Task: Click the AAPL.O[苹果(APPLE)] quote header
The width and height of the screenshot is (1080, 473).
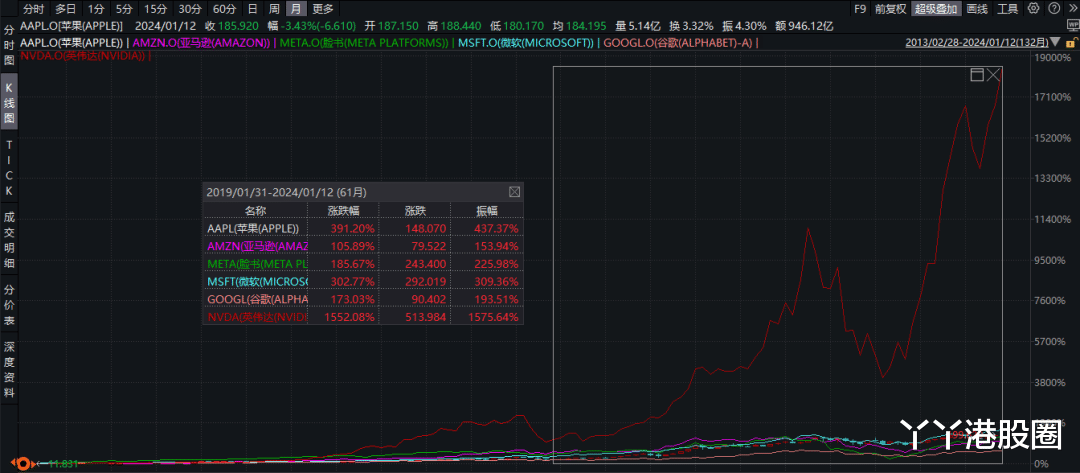Action: 72,27
